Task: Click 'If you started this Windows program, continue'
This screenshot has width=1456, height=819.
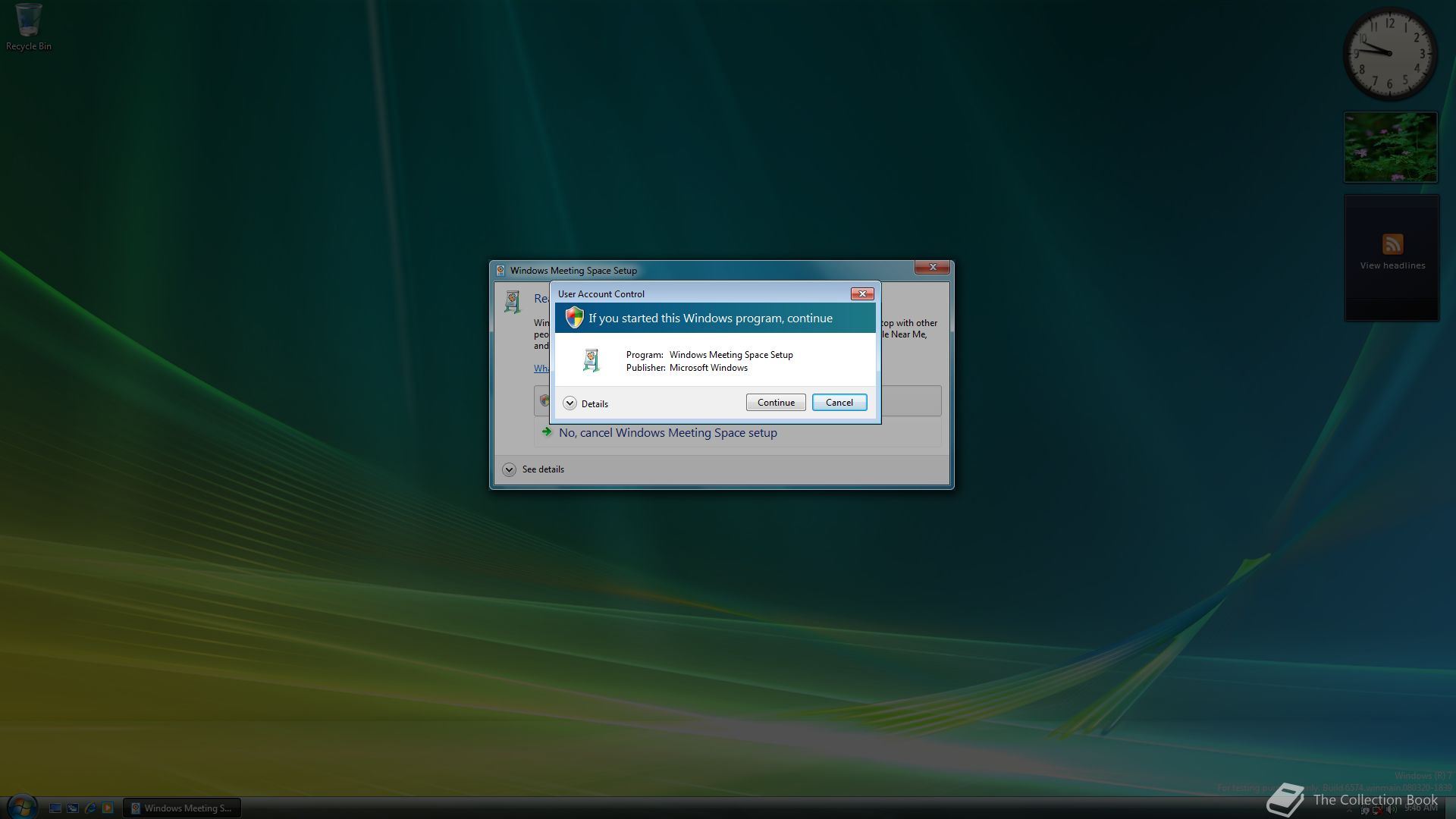Action: 711,318
